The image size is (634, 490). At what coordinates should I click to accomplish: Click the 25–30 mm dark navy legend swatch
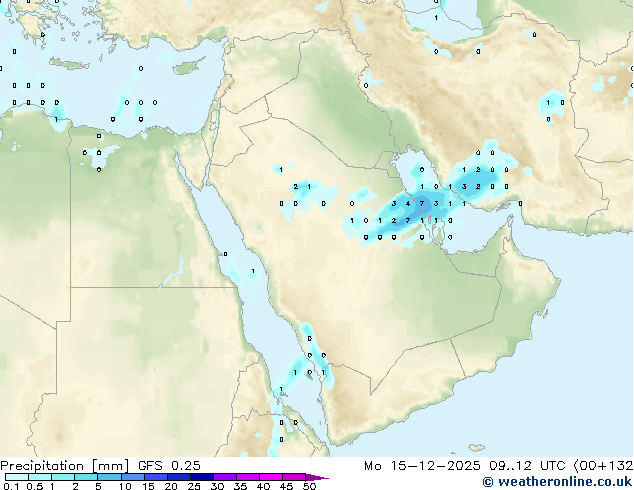coord(202,477)
